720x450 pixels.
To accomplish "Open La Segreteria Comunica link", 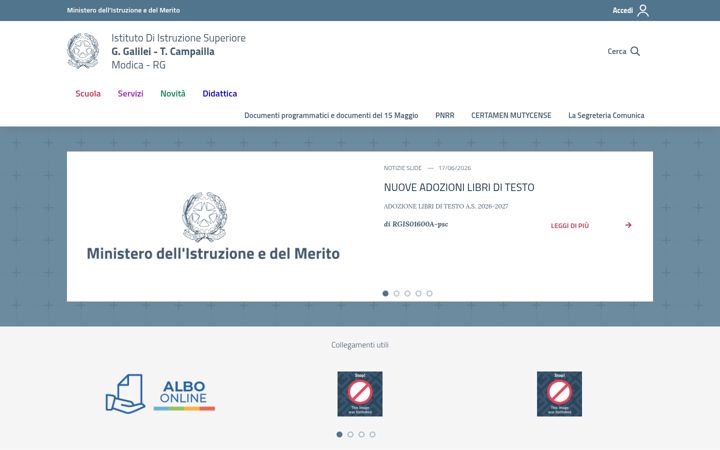I will pos(606,115).
